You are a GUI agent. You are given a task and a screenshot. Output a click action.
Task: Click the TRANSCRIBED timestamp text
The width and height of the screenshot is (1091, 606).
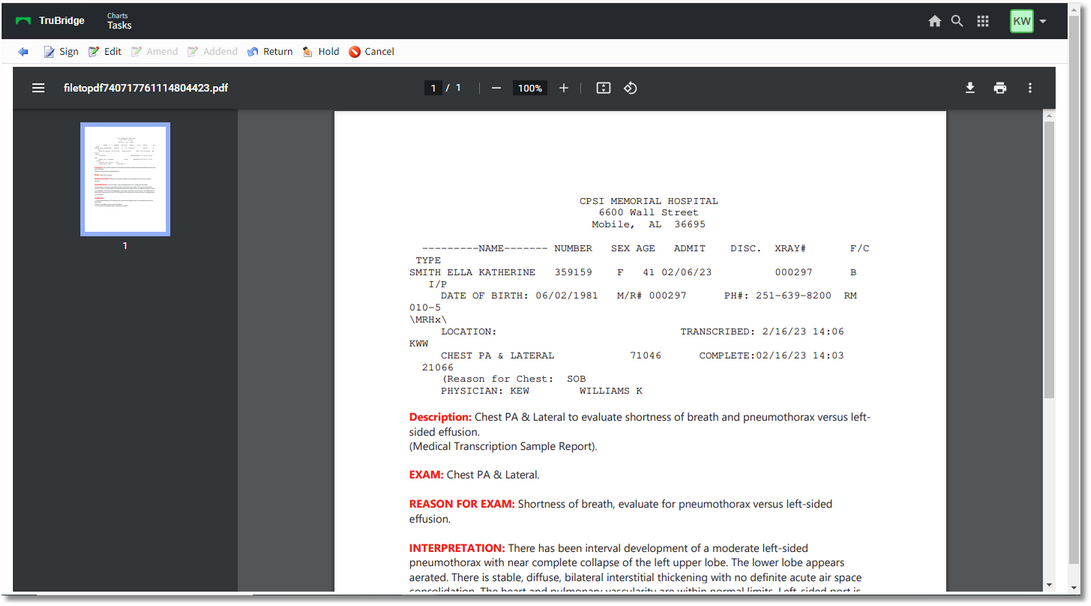[x=762, y=332]
